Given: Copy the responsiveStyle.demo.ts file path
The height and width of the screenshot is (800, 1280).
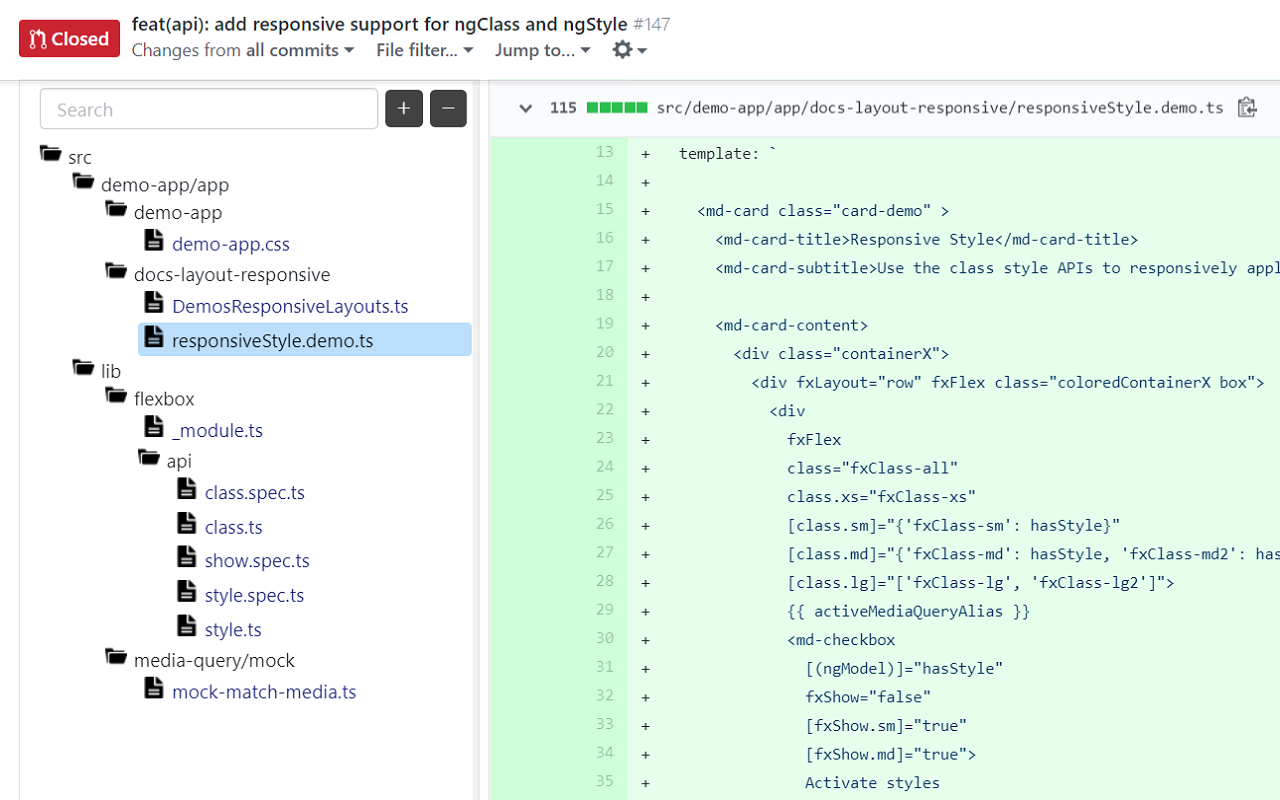Looking at the screenshot, I should pyautogui.click(x=1246, y=107).
